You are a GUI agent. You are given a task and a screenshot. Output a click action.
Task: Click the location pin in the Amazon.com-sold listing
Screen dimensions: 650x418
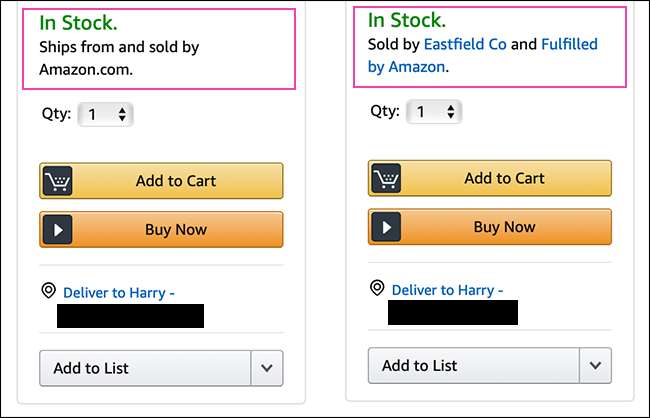click(x=48, y=291)
